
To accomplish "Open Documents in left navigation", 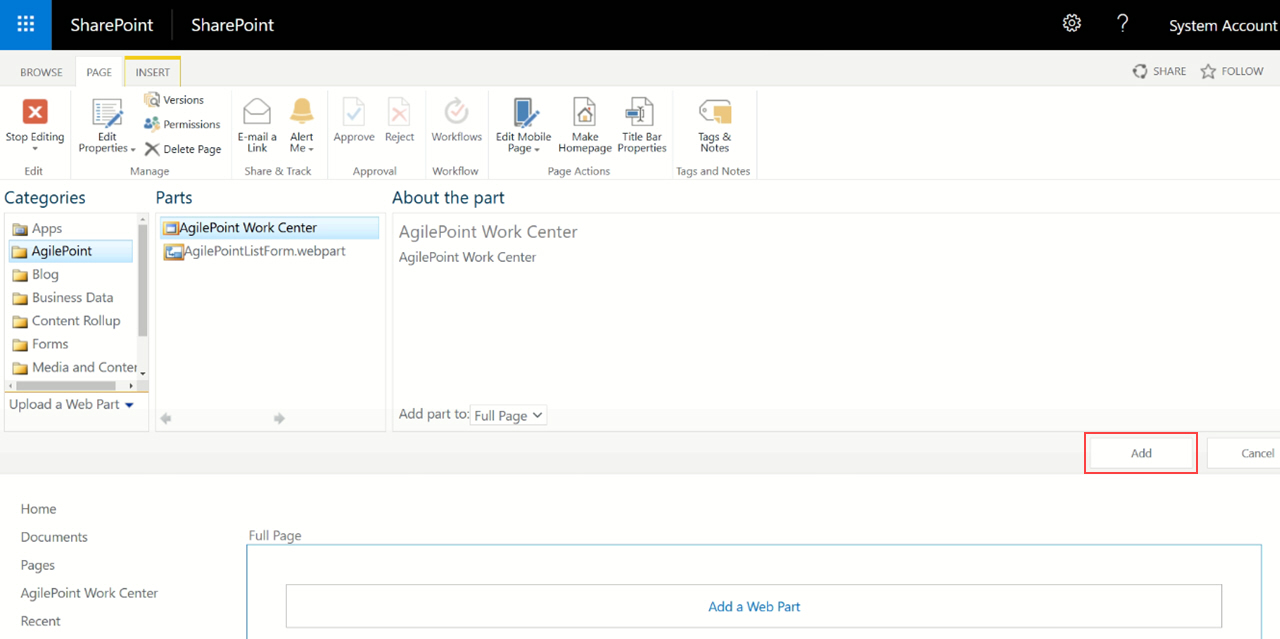I will 54,537.
